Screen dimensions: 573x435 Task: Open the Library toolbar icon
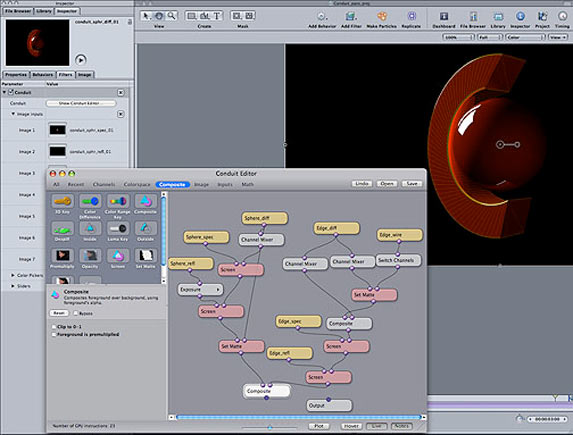498,16
